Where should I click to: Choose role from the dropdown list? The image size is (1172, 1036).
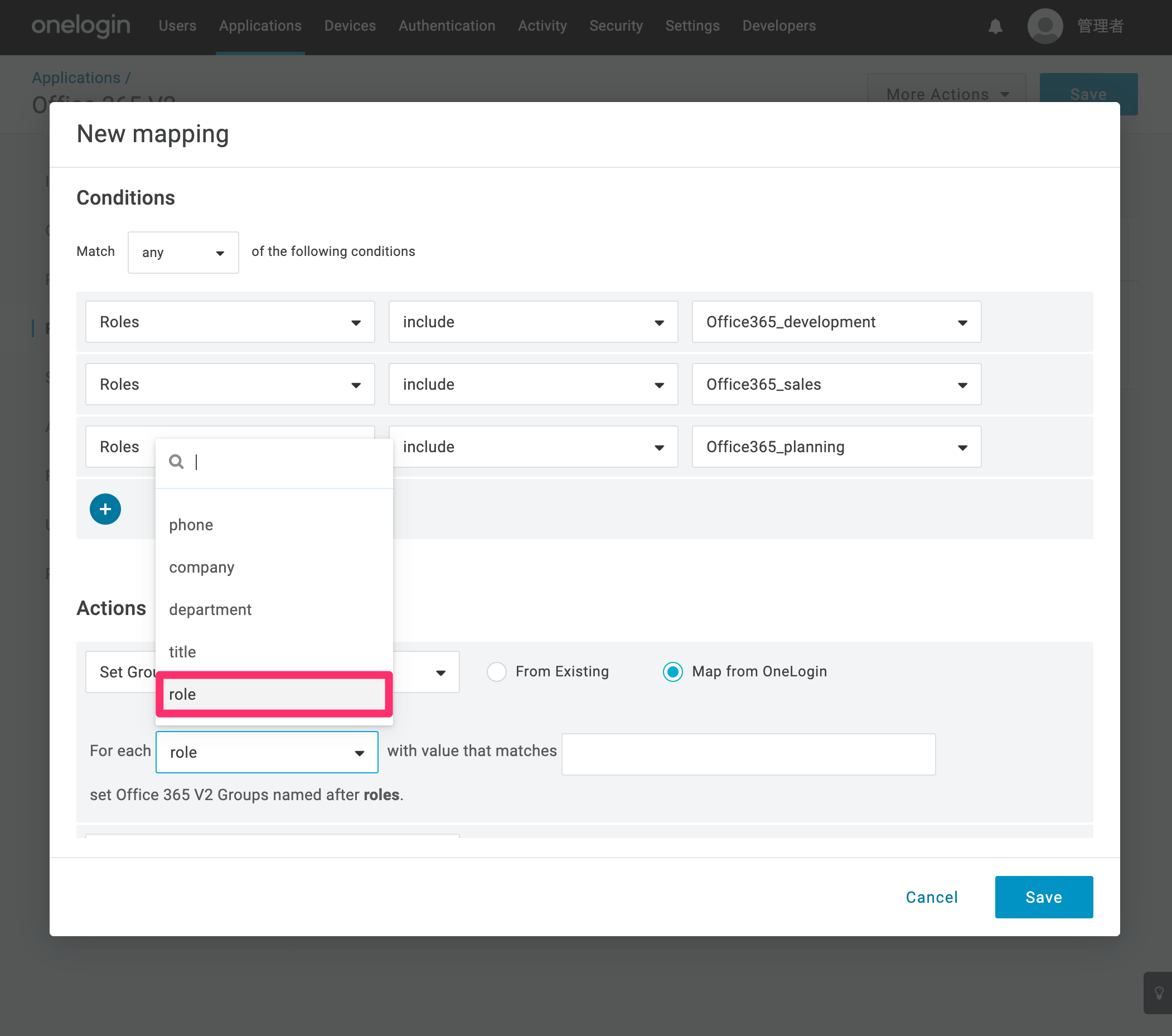[274, 694]
